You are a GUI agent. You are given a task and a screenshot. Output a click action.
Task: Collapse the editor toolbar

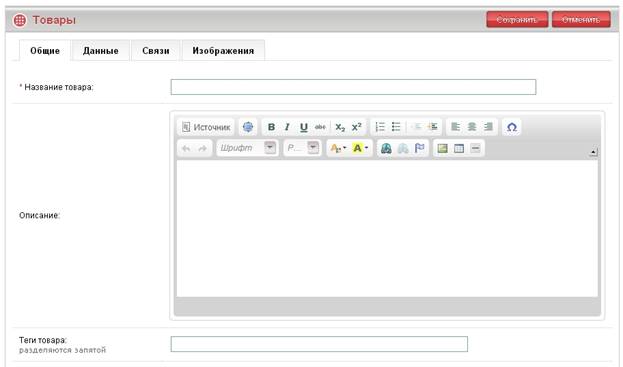[593, 152]
